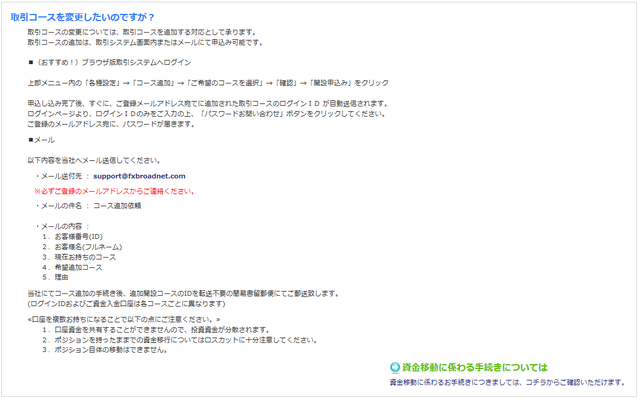Click the sentence beginning 当社にてコース追加の手続き後

click(183, 294)
